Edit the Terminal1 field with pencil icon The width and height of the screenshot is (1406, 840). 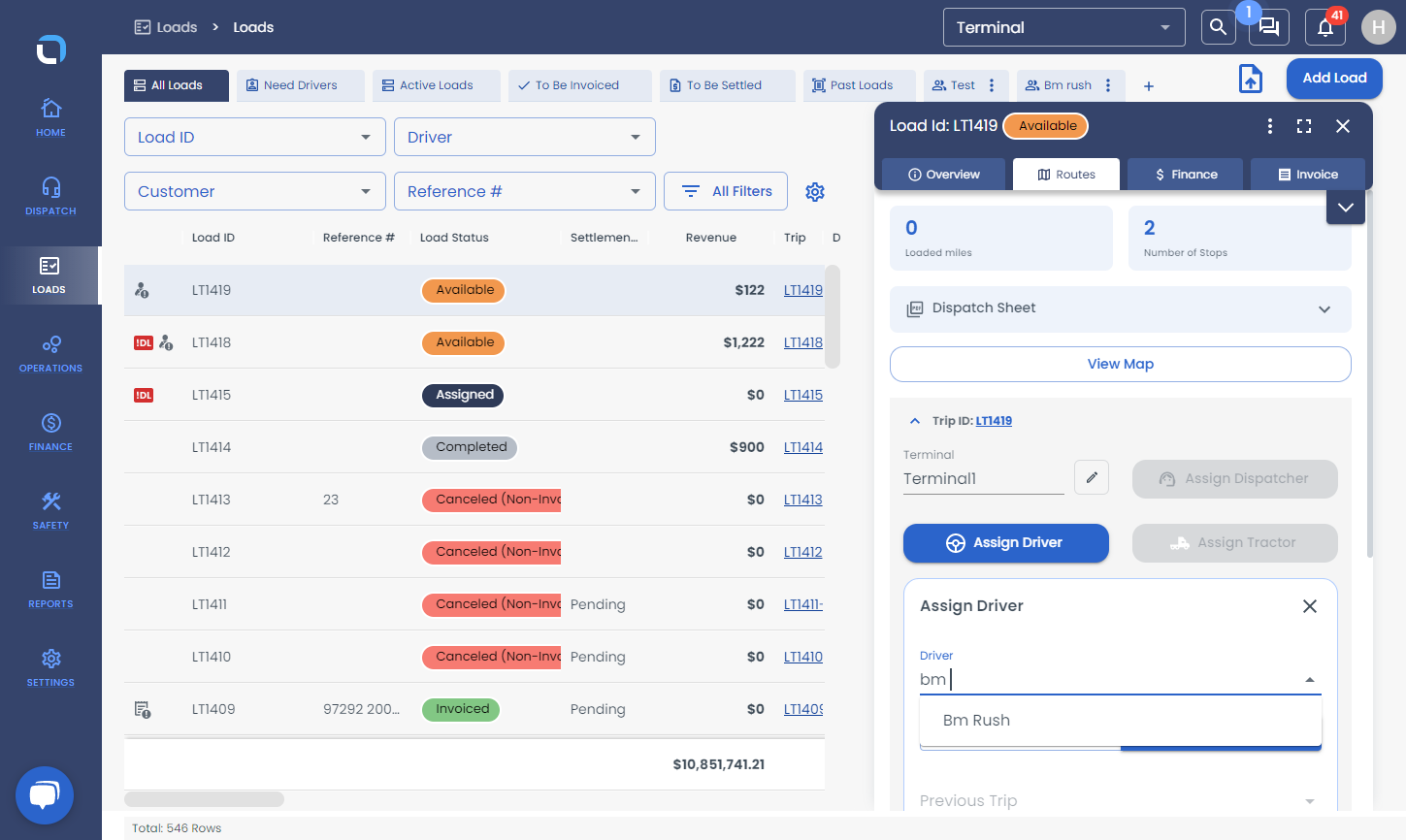(x=1092, y=477)
